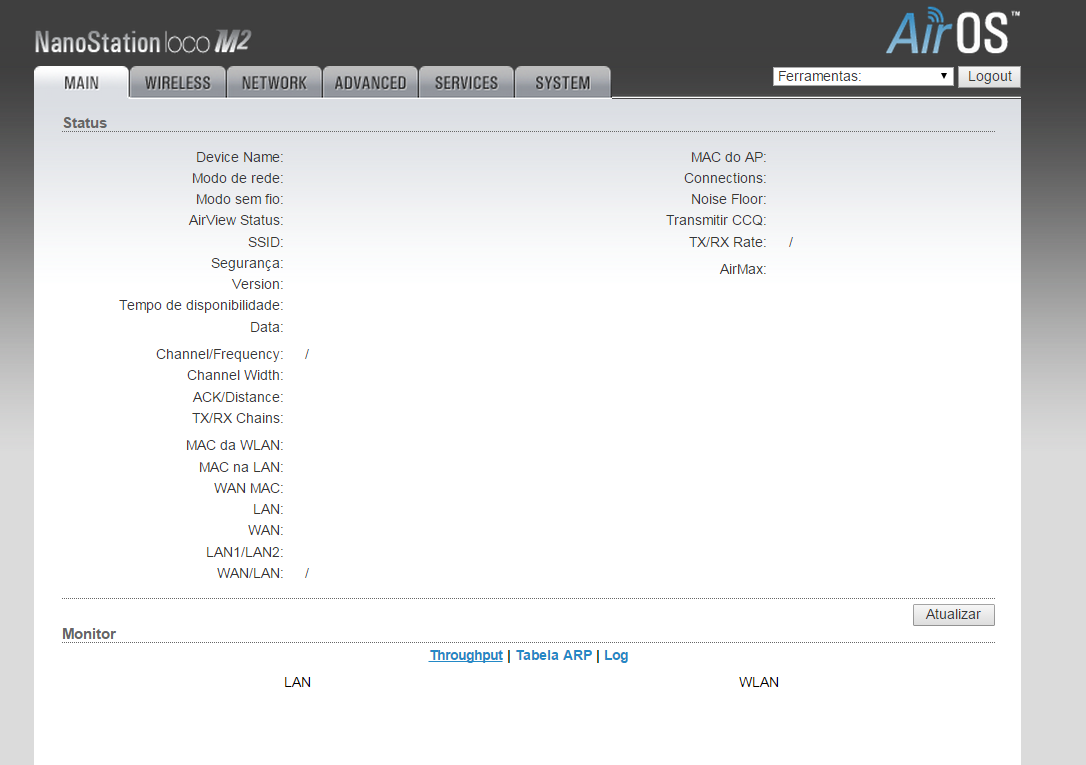This screenshot has width=1086, height=765.
Task: Click the AirOS logo
Action: point(952,32)
